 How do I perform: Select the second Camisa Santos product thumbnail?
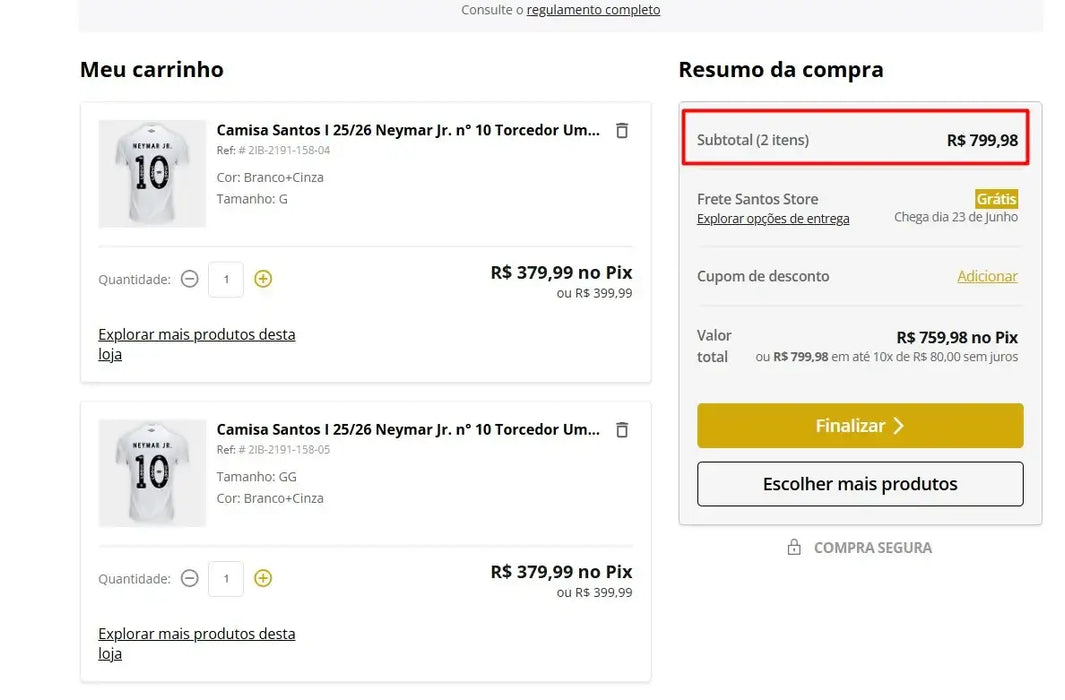(x=152, y=473)
